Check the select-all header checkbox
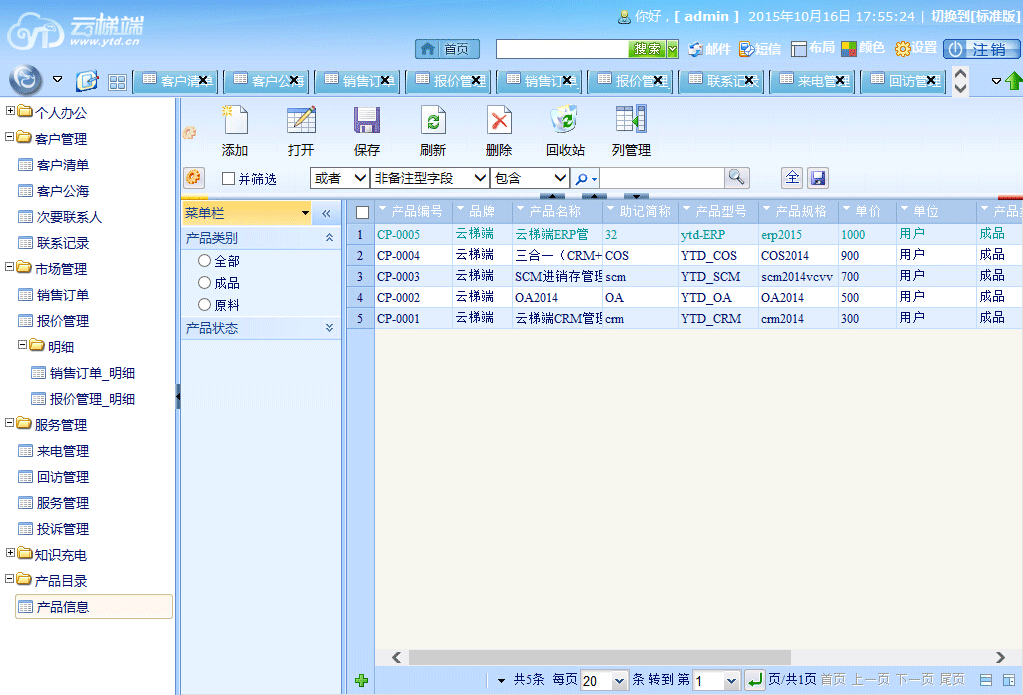Image resolution: width=1023 pixels, height=695 pixels. (363, 212)
